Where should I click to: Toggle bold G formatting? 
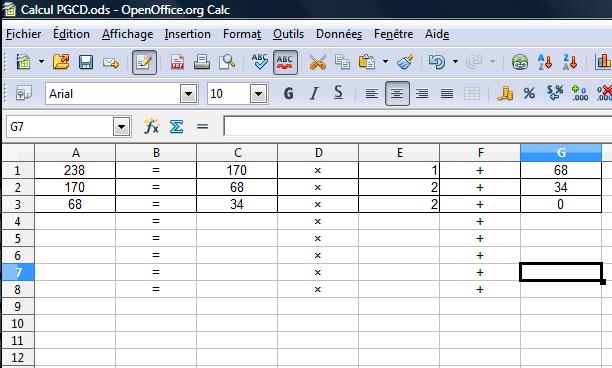click(289, 93)
